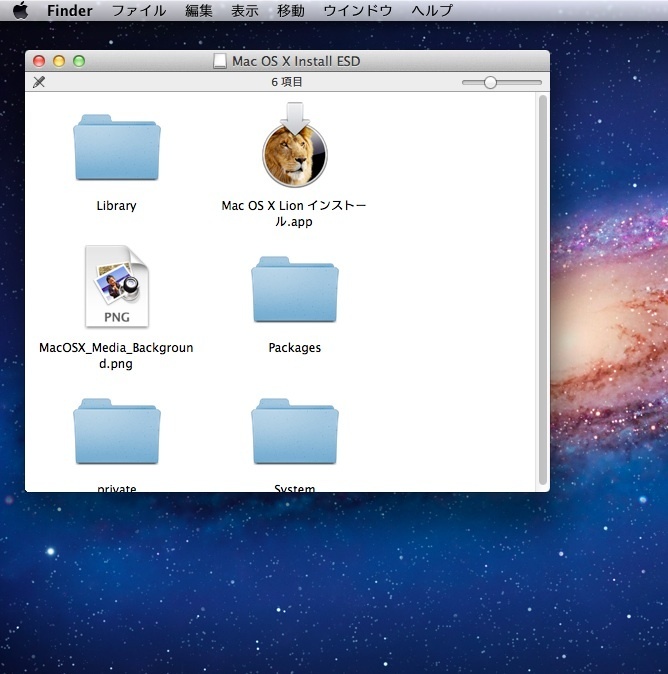Screen dimensions: 668x674
Task: Select the MacOSX_Media_Background.png file icon
Action: coord(117,287)
